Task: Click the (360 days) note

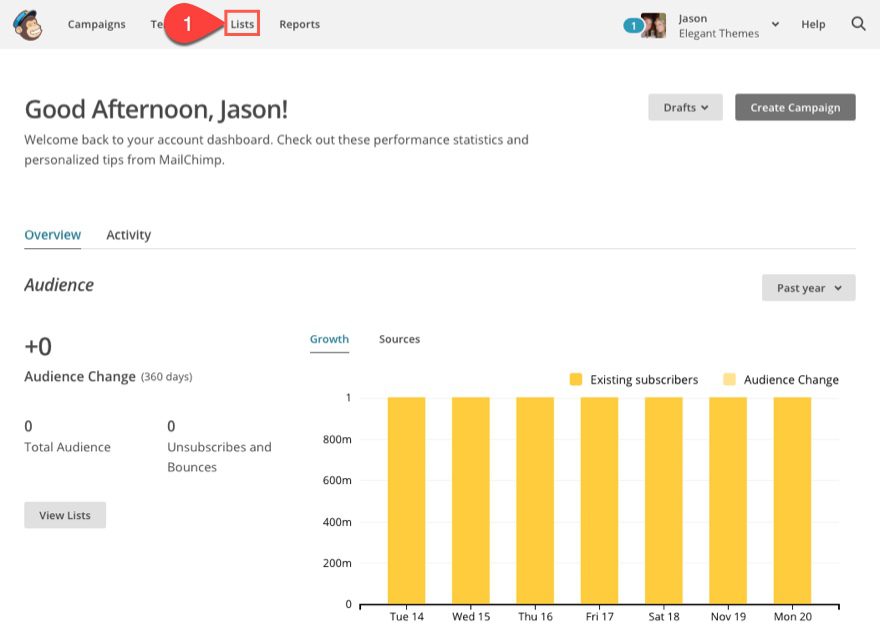Action: [x=167, y=377]
